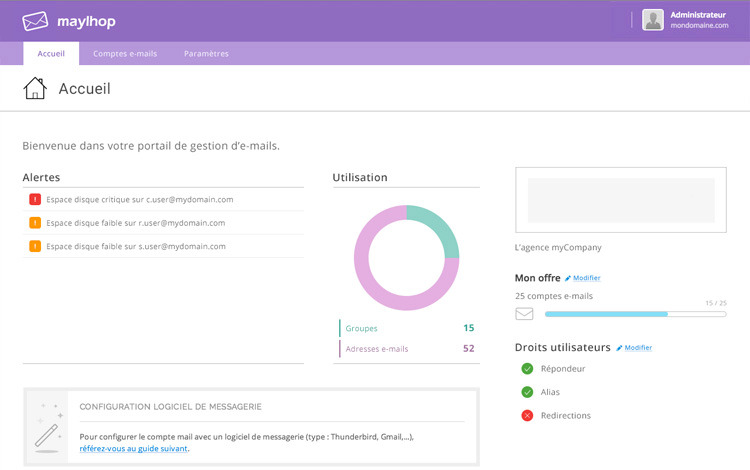Switch to the Accueil tab
Viewport: 750px width, 470px height.
pos(51,54)
